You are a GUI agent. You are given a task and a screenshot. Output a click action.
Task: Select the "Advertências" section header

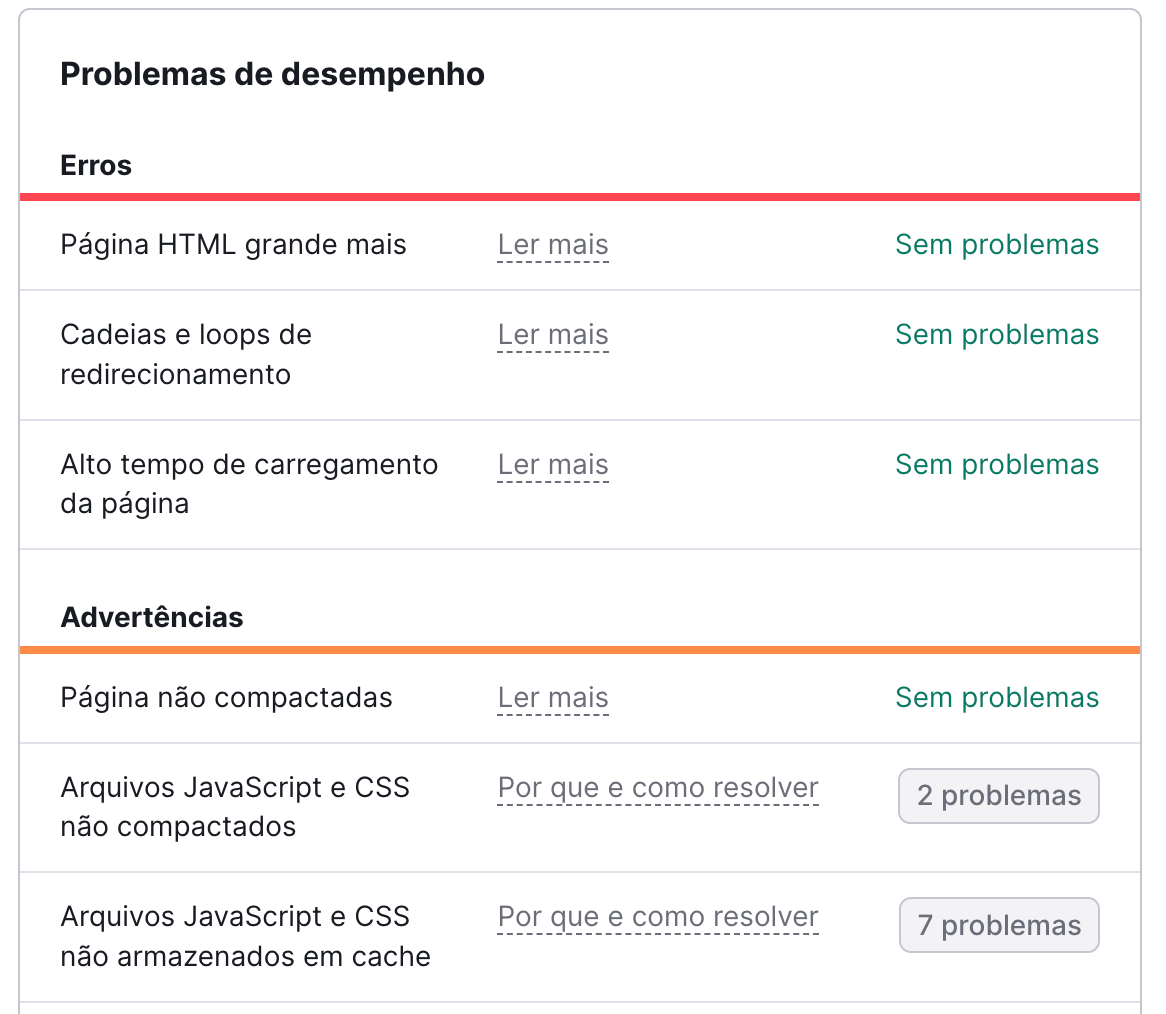point(151,617)
